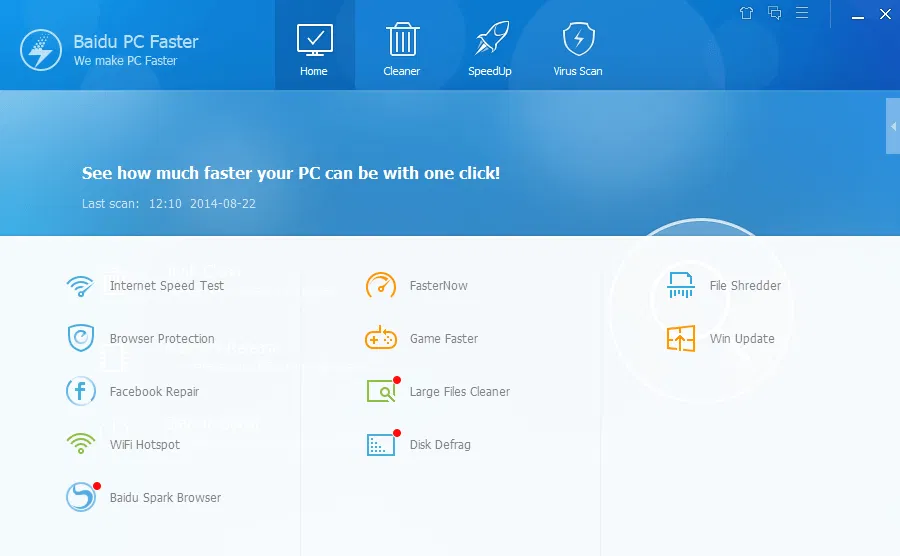The image size is (900, 556).
Task: Expand the side panel arrow handle
Action: pos(893,126)
